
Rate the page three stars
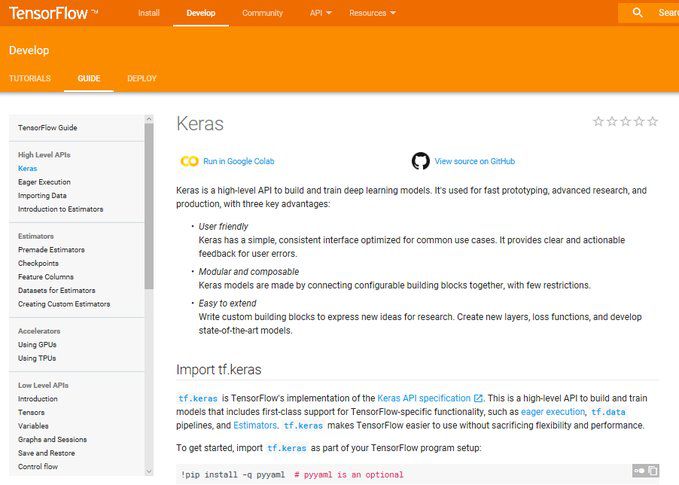click(x=625, y=121)
